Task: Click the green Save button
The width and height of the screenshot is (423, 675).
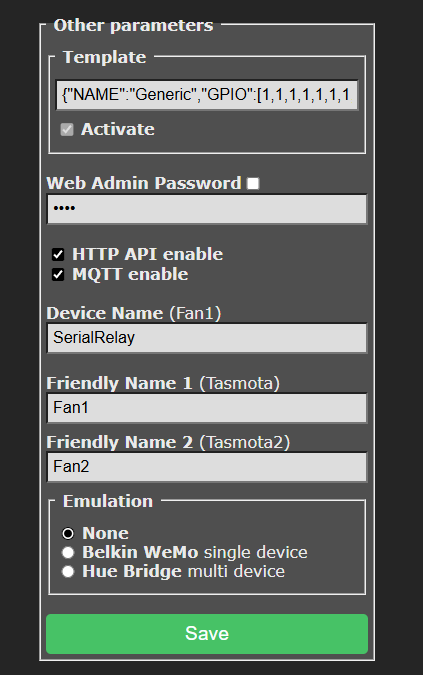Action: (x=207, y=634)
